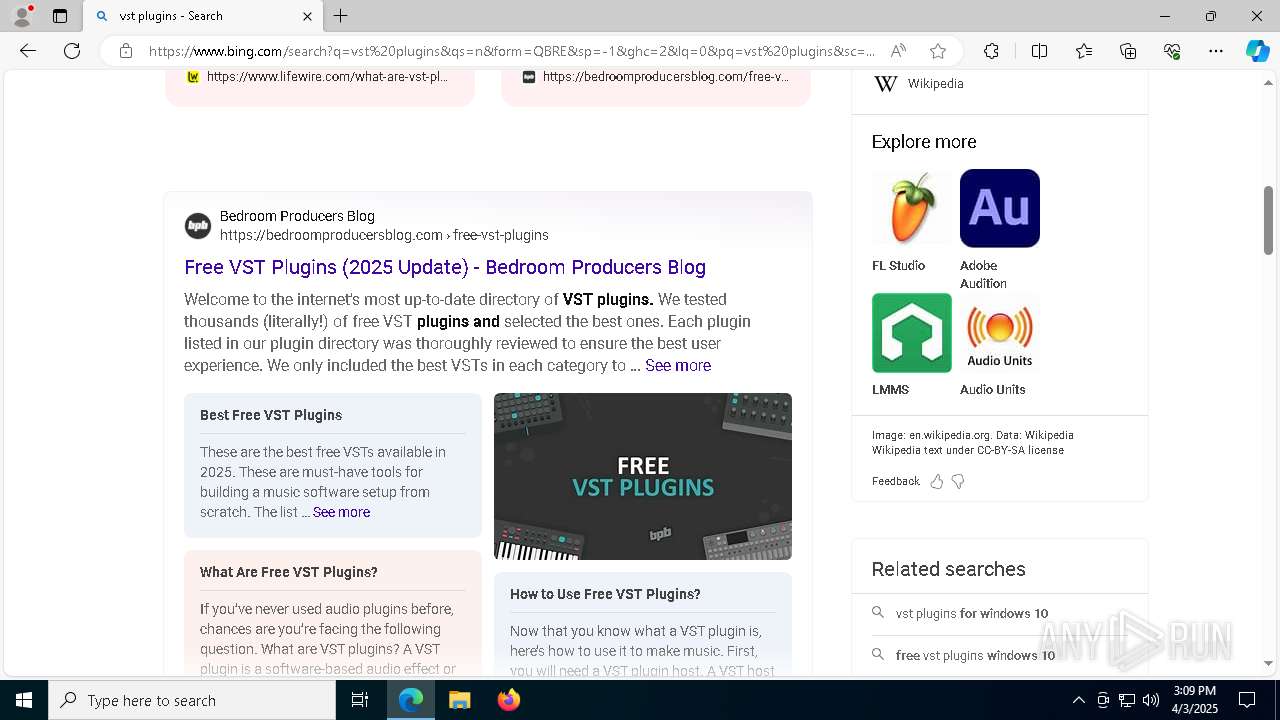1280x720 pixels.
Task: Switch to Microsoft Edge on taskbar
Action: (x=411, y=700)
